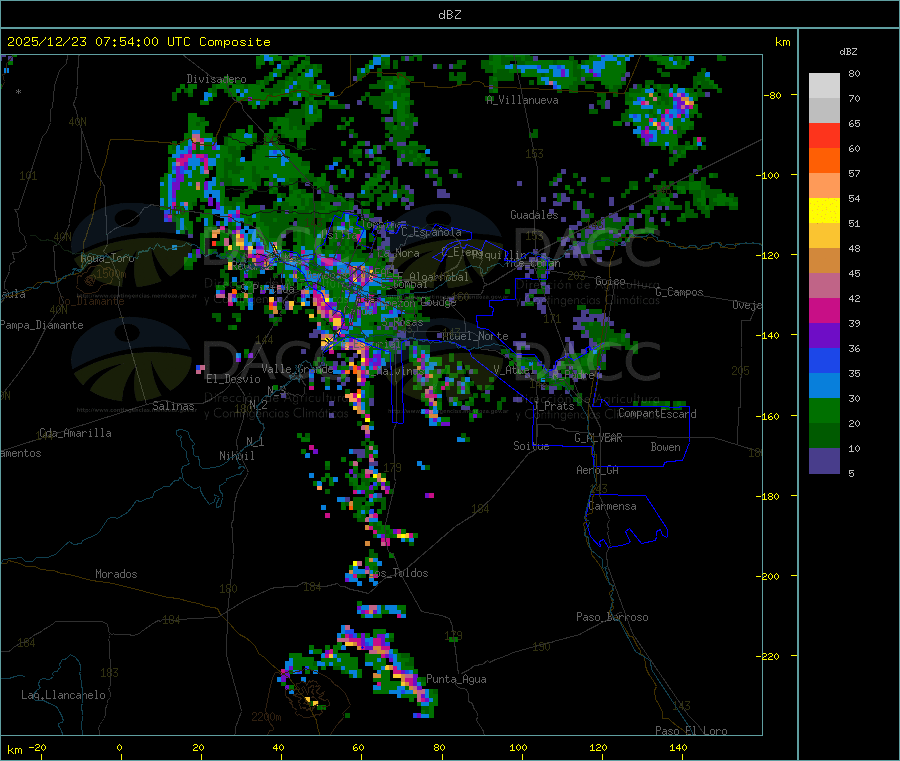This screenshot has width=900, height=761.
Task: Select the Morados location label
Action: coord(116,574)
